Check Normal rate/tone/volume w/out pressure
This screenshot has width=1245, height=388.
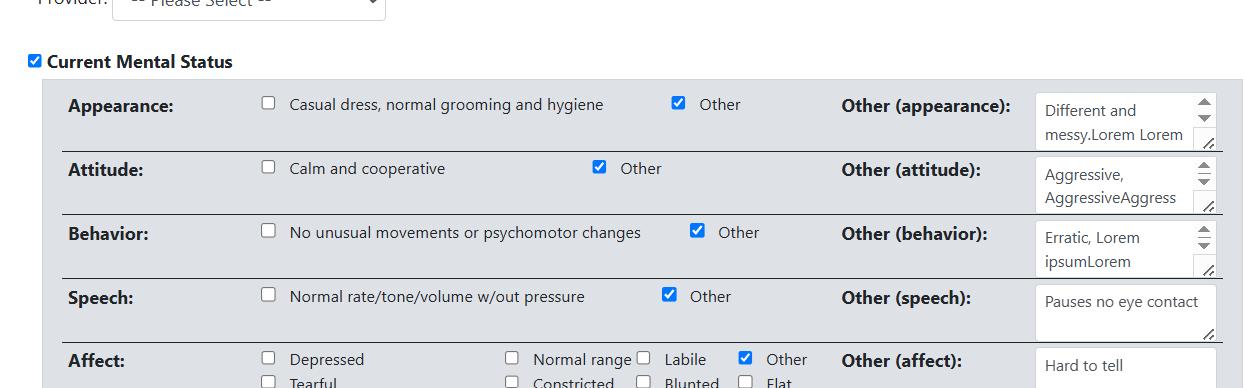[268, 295]
